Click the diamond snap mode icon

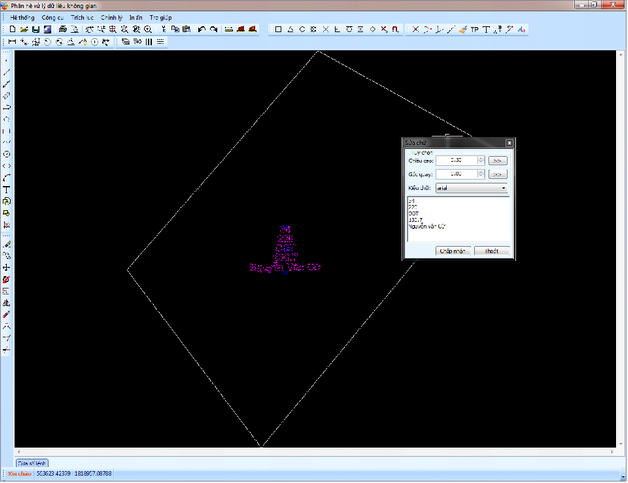tap(372, 29)
